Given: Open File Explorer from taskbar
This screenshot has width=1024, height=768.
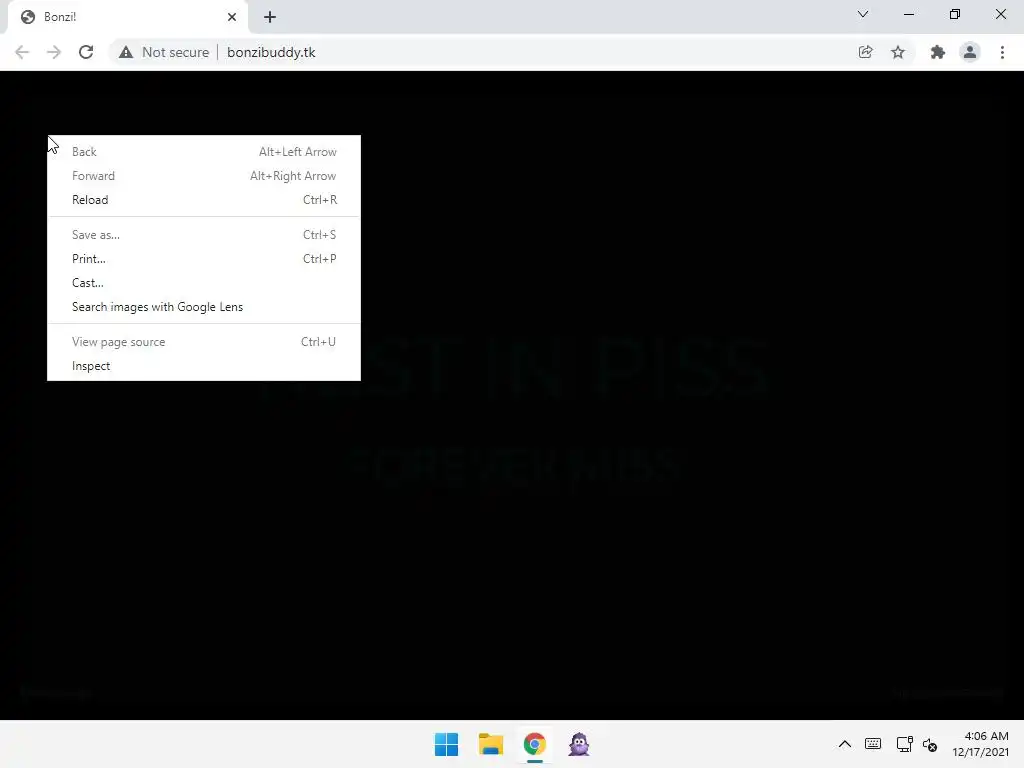Looking at the screenshot, I should coord(490,744).
